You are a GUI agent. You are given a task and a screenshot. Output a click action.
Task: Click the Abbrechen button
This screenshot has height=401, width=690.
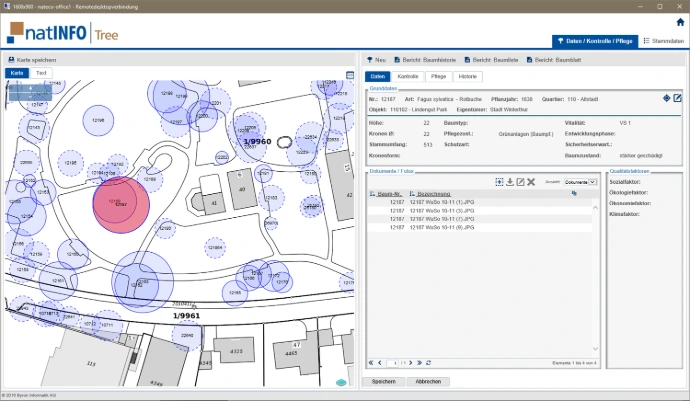coord(428,382)
